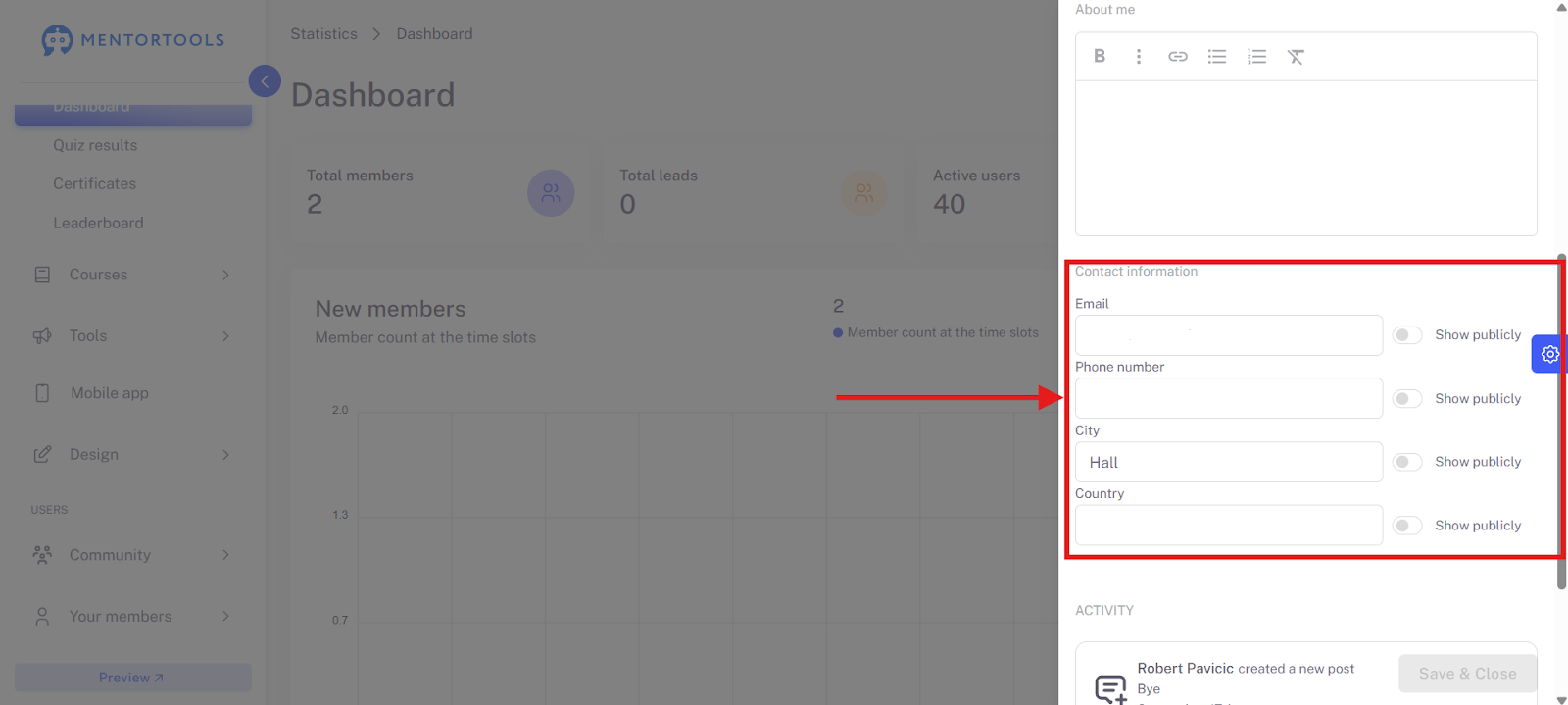Enable Show publicly for Phone number
Viewport: 1568px width, 705px height.
point(1407,399)
